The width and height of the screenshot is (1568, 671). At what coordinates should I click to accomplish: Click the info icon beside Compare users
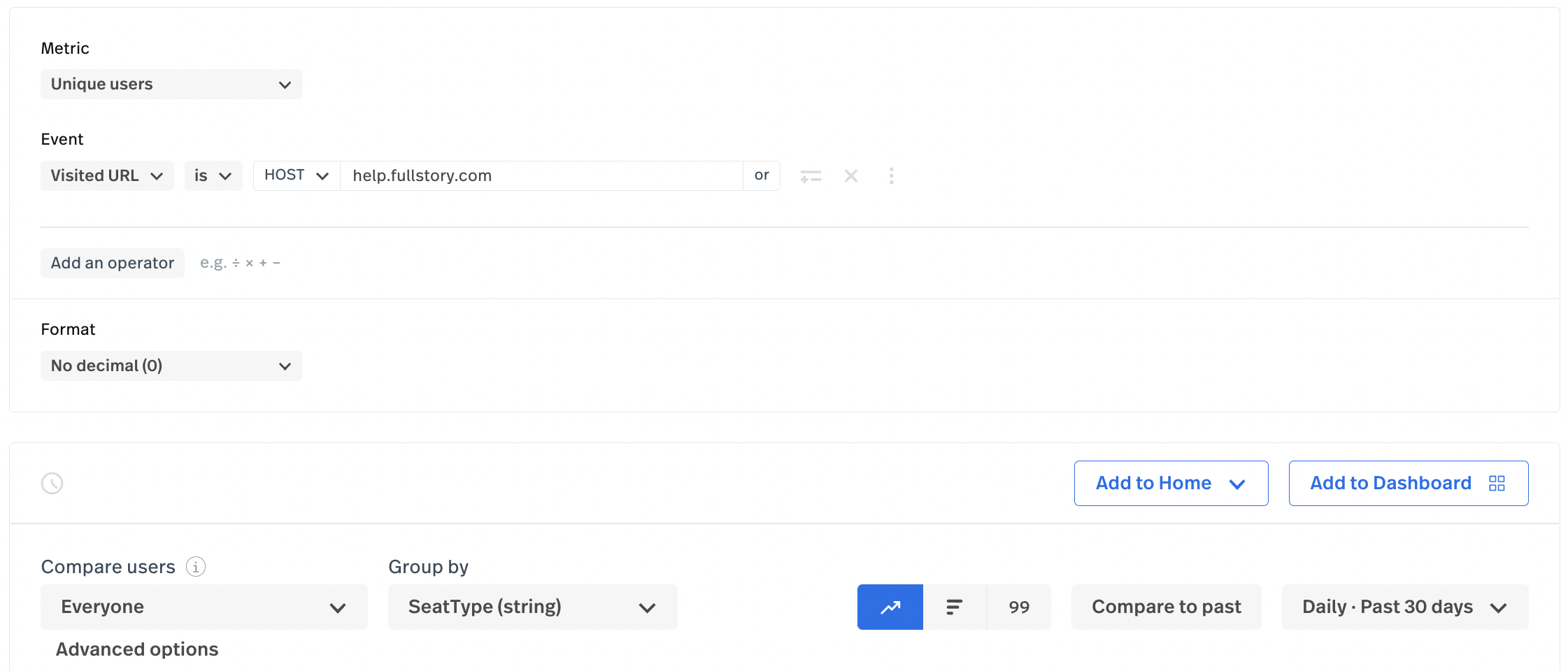pyautogui.click(x=196, y=567)
